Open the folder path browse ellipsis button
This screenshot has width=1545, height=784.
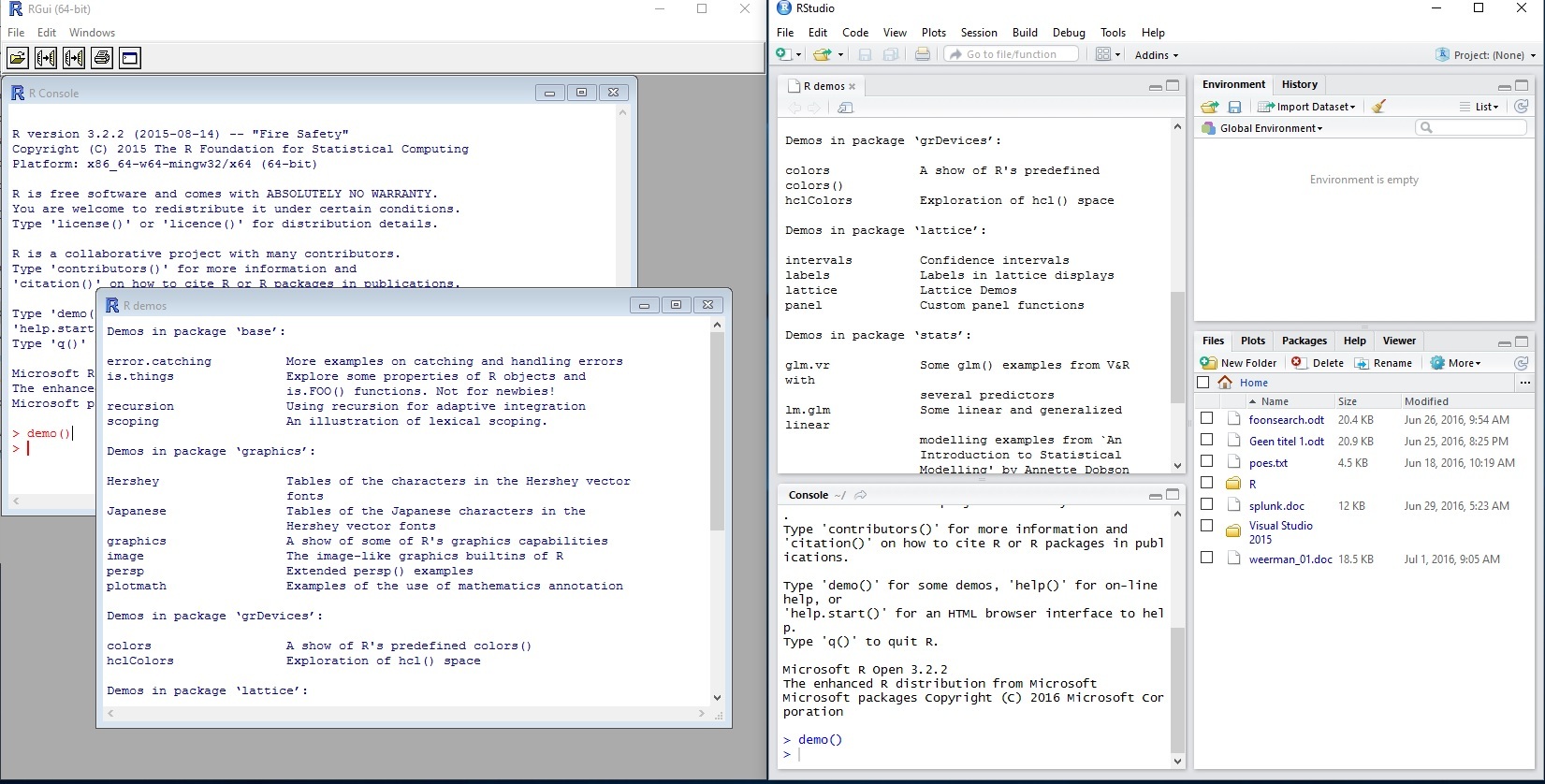click(1524, 382)
